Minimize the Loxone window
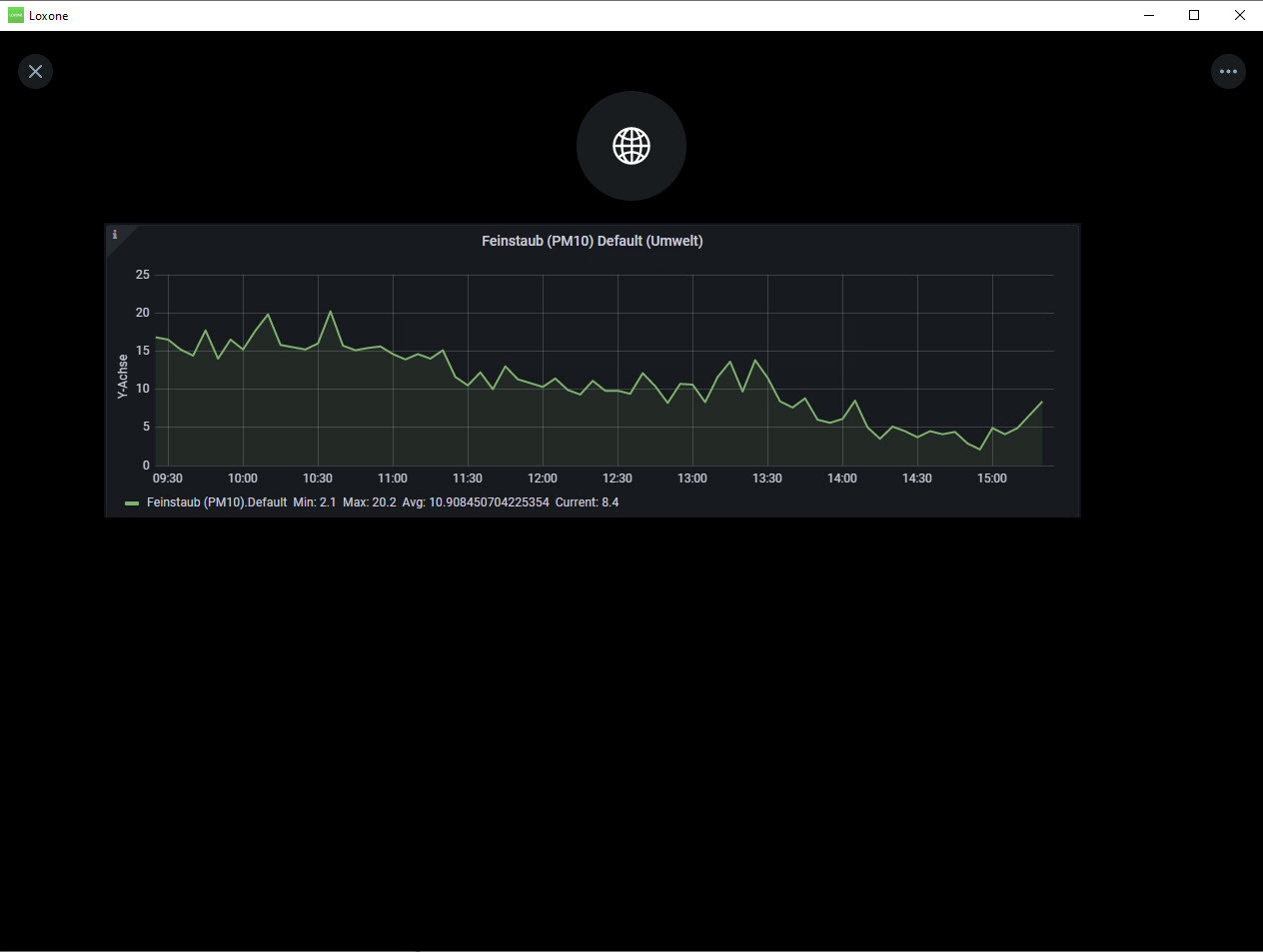 pyautogui.click(x=1149, y=15)
